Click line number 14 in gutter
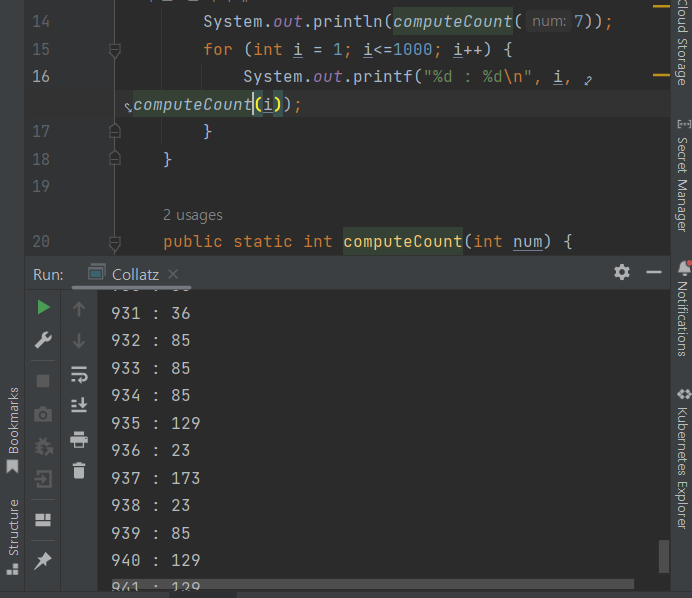The height and width of the screenshot is (598, 692). pos(41,22)
